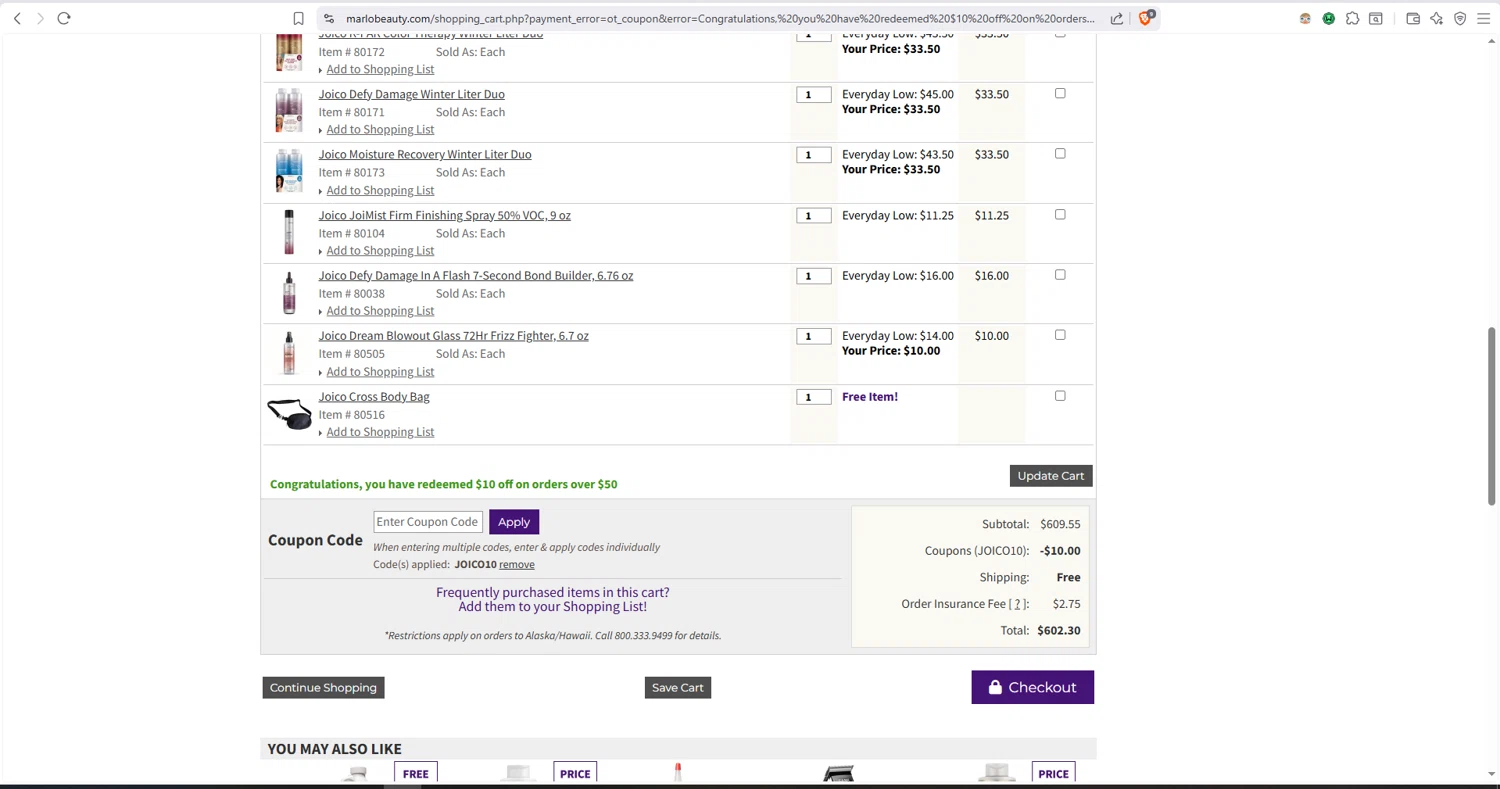Select remove checkbox for Defy Damage Liter Duo
This screenshot has width=1500, height=789.
(1060, 93)
